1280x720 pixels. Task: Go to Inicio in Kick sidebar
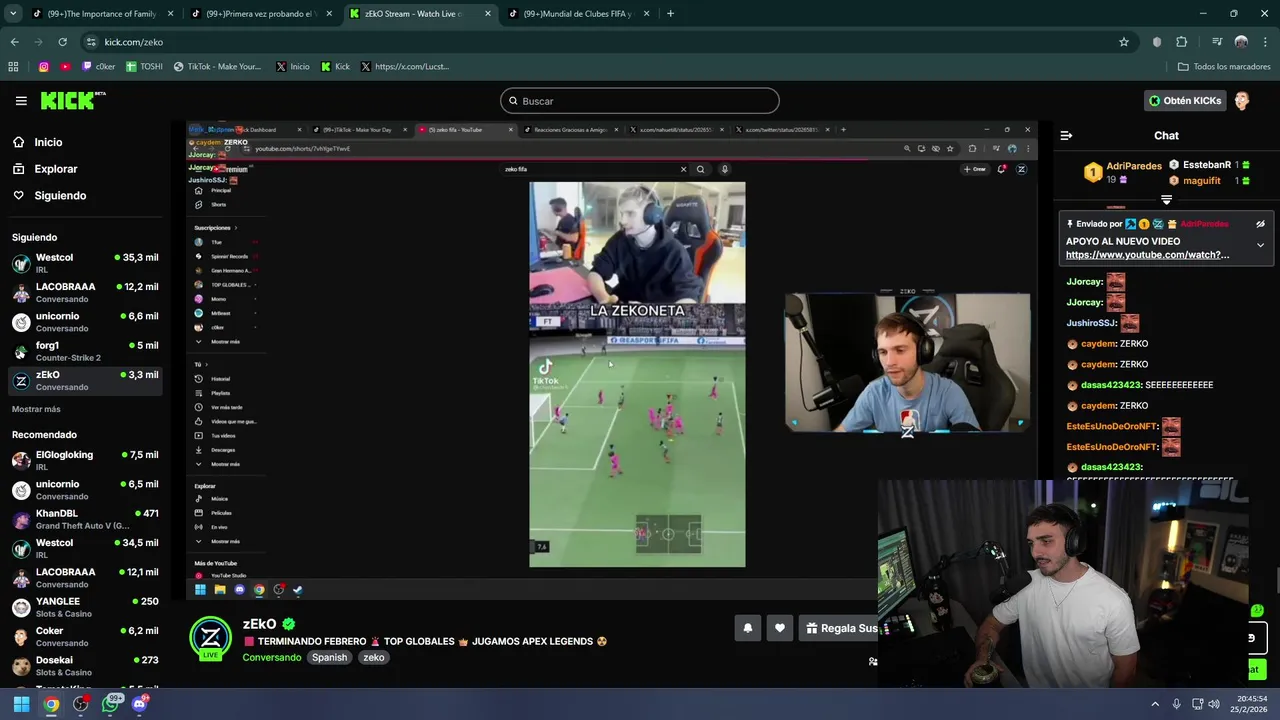click(x=48, y=142)
